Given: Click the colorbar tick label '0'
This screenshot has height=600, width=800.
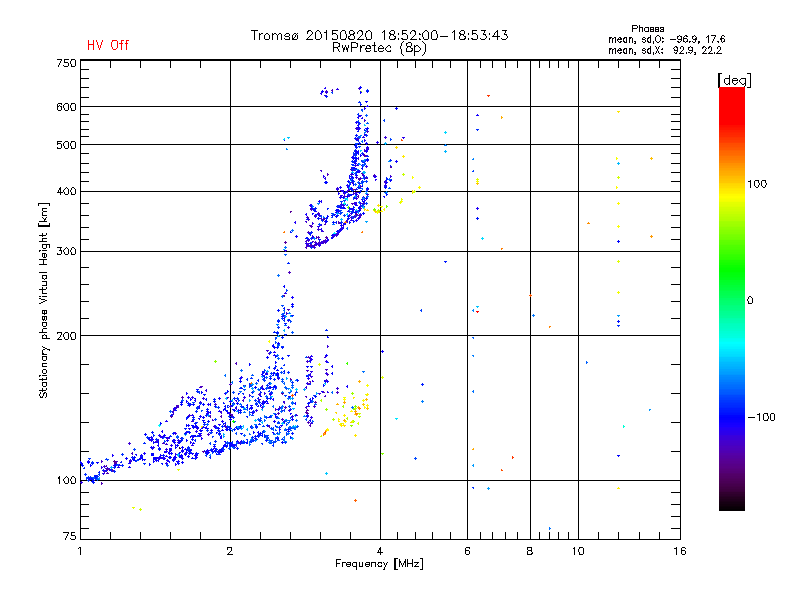Looking at the screenshot, I should tap(750, 301).
